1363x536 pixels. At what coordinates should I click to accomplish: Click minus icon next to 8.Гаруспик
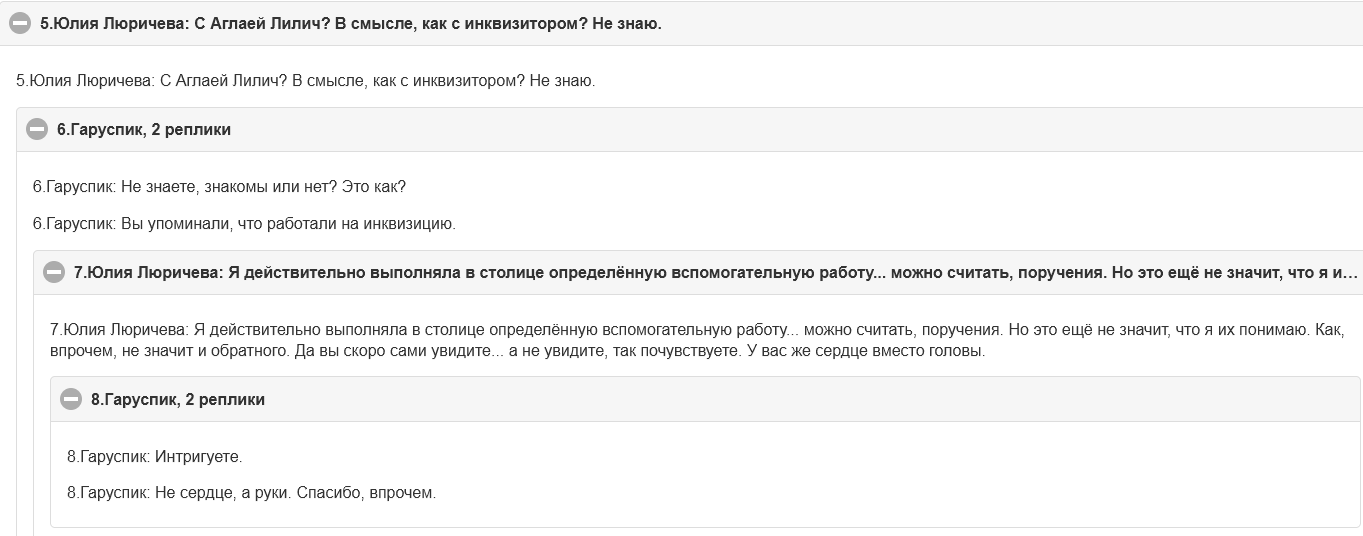coord(71,399)
